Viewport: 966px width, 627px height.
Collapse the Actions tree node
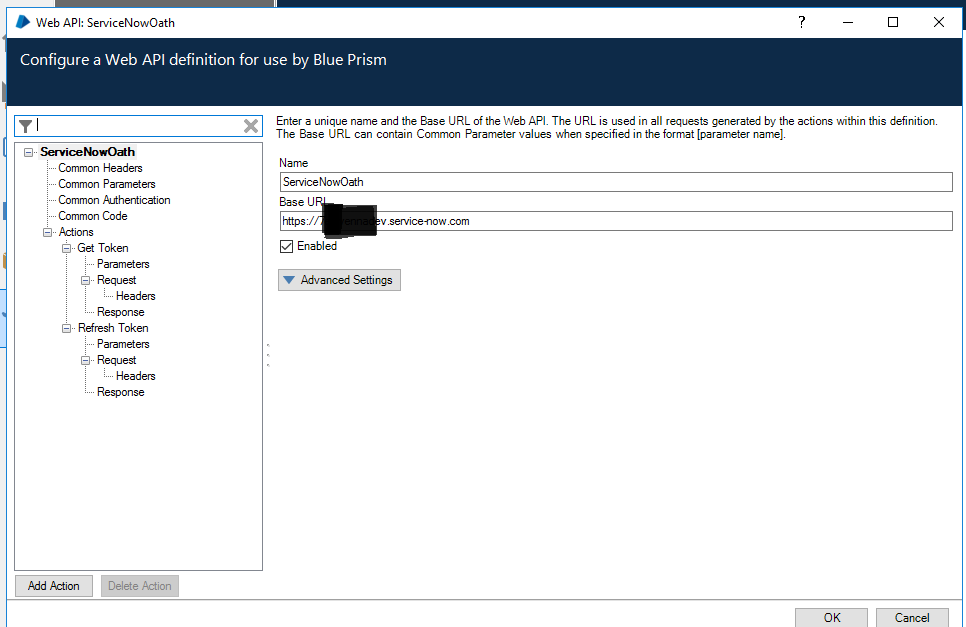tap(47, 232)
